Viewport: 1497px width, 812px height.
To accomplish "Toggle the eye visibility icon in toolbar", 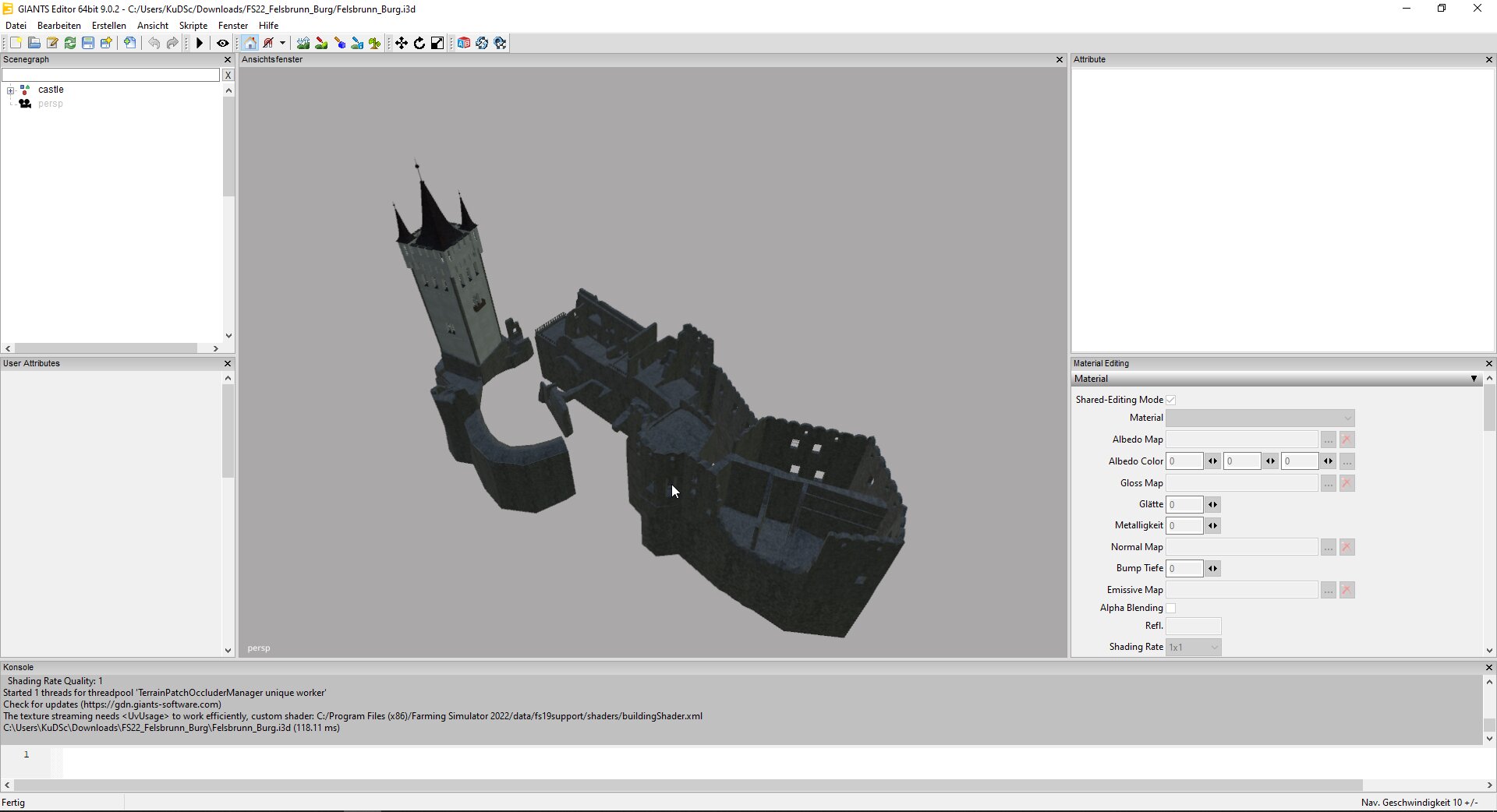I will click(223, 43).
